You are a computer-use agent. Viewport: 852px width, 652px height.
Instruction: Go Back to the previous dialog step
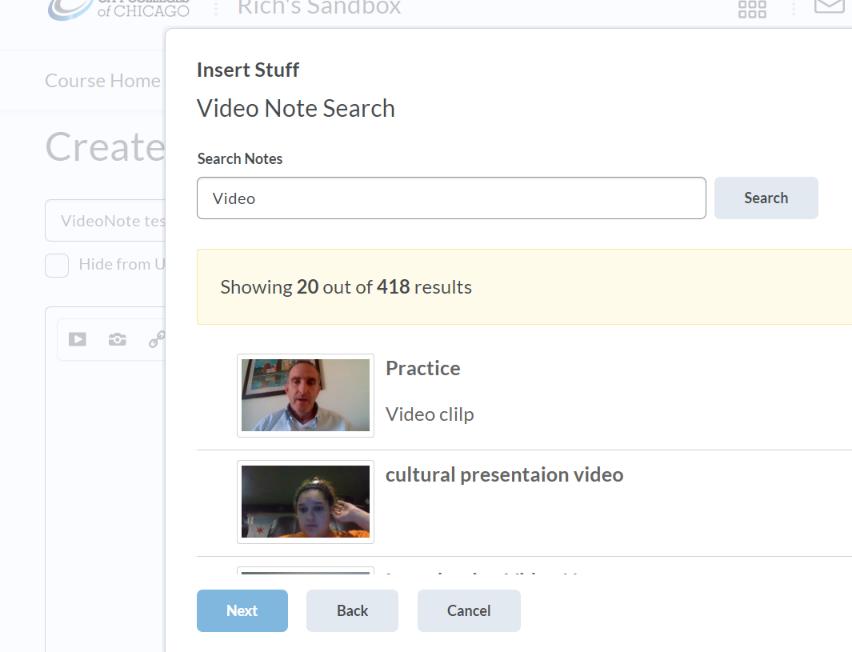tap(352, 611)
